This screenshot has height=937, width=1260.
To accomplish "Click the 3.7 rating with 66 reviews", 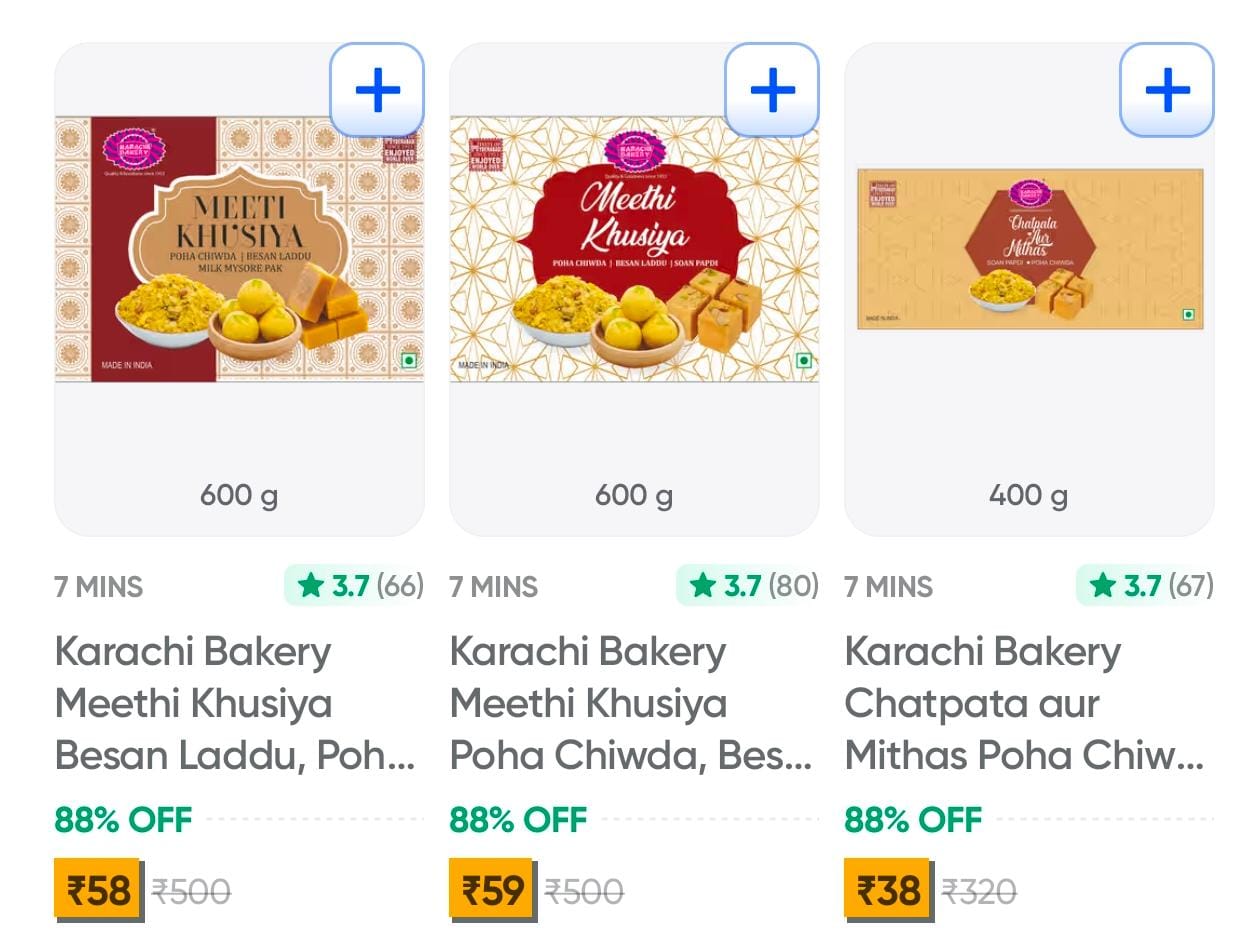I will (x=355, y=586).
